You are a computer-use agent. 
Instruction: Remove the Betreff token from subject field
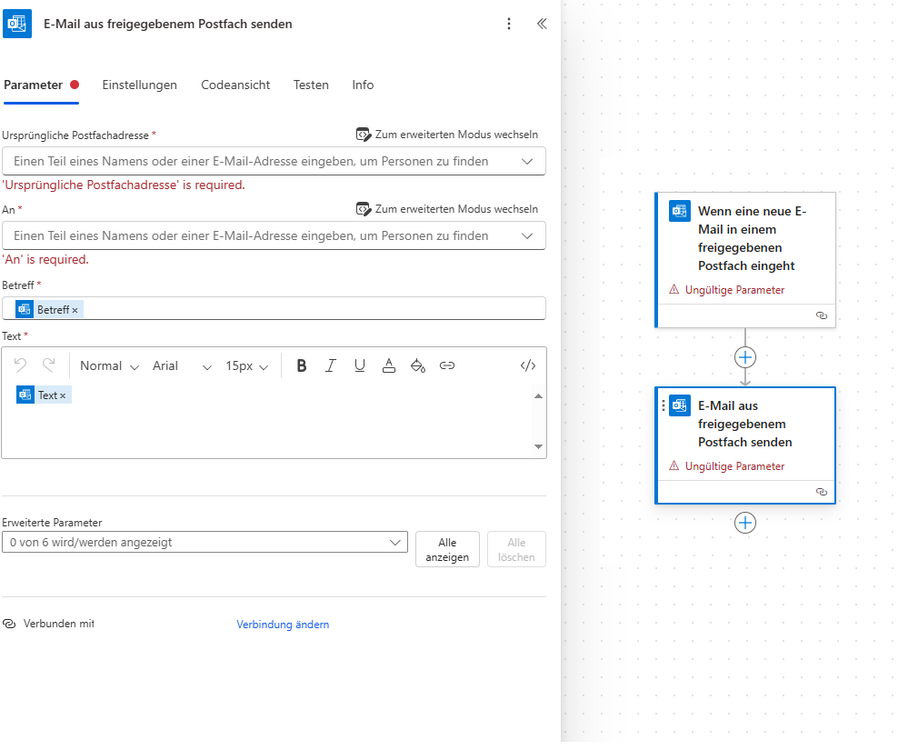pyautogui.click(x=75, y=310)
